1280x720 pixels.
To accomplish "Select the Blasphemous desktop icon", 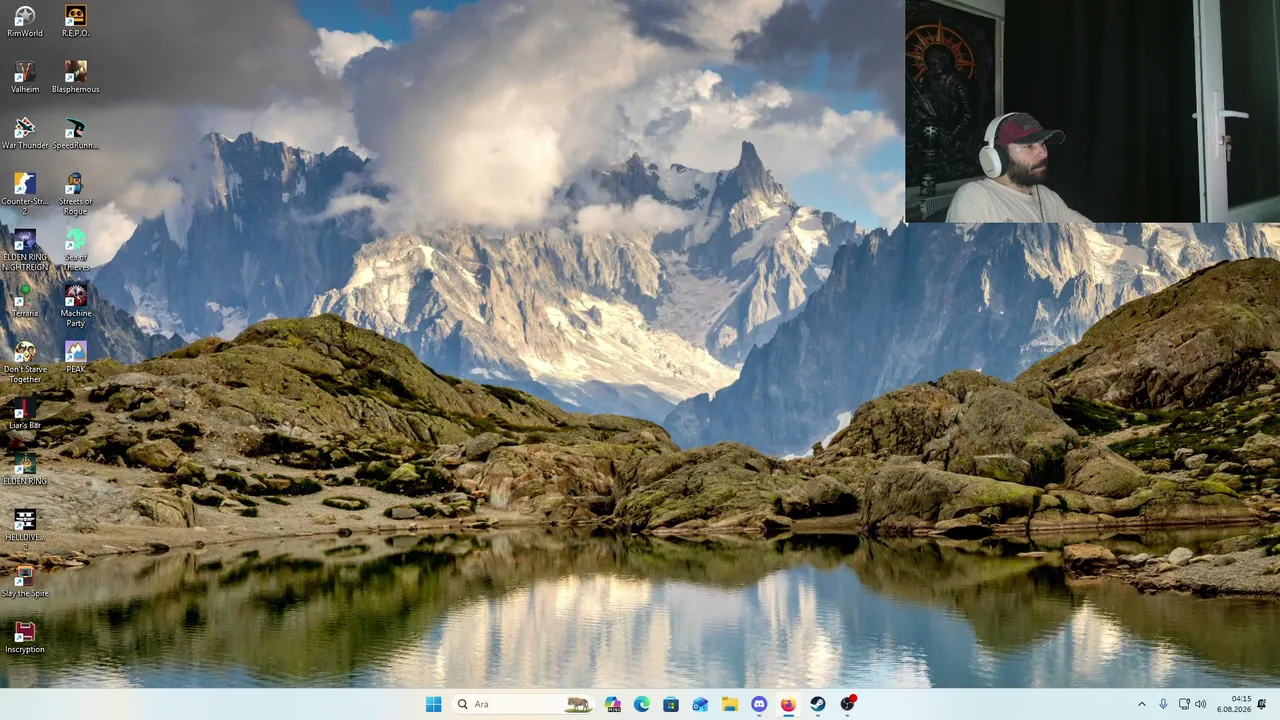I will [x=76, y=77].
